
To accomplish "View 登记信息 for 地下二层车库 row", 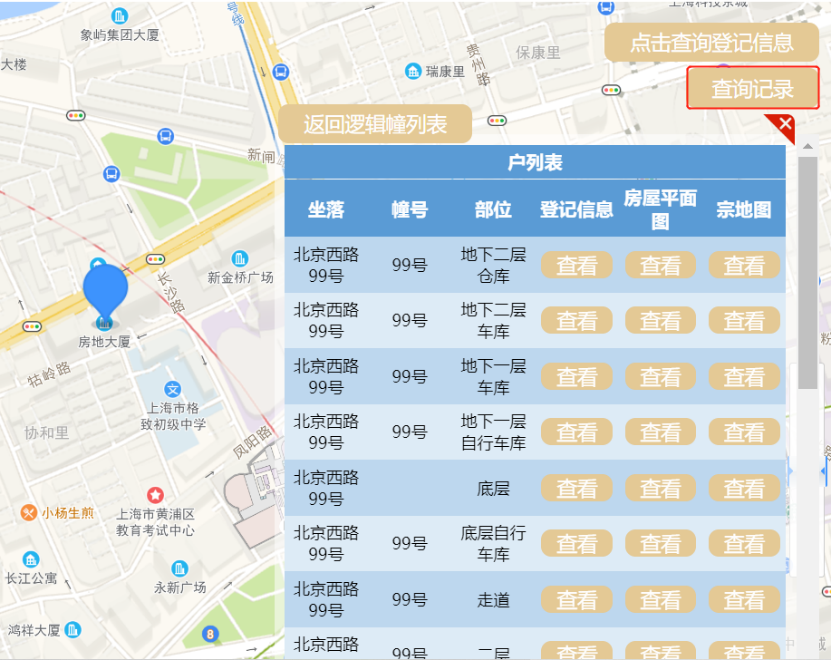I will tap(577, 320).
